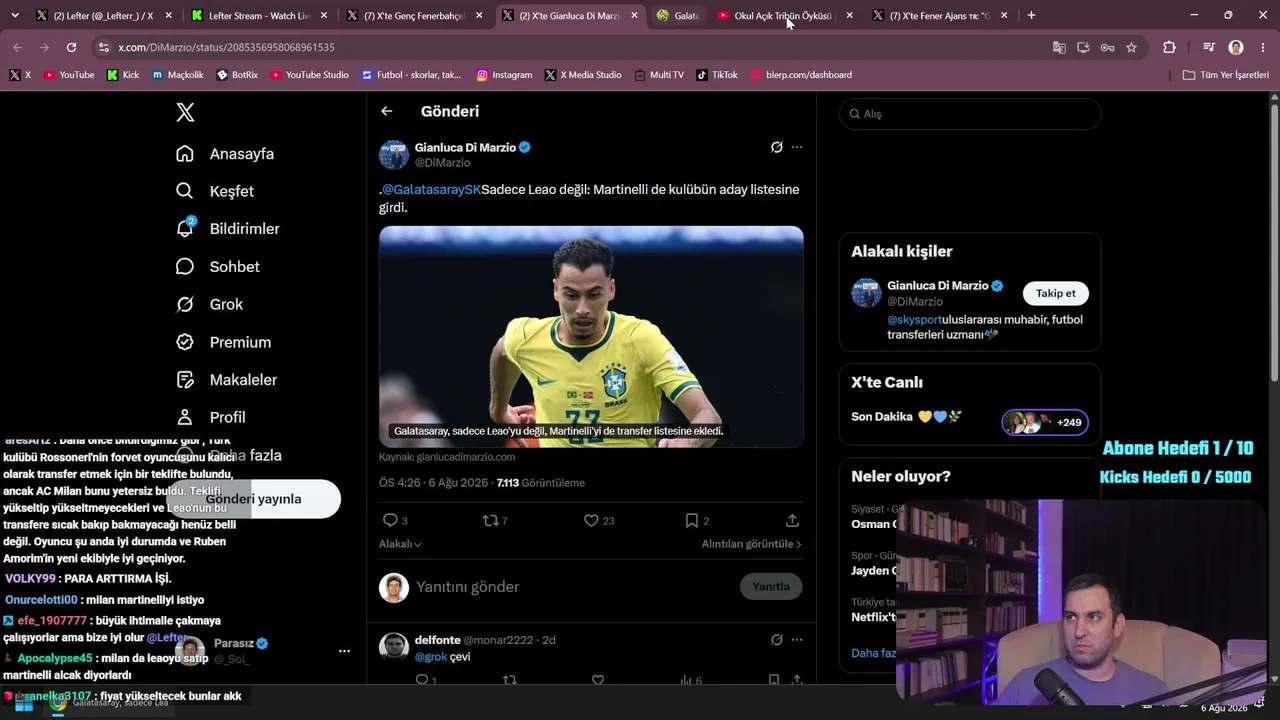Viewport: 1280px width, 720px height.
Task: Open the @grok mention in delfonte's reply
Action: 431,657
